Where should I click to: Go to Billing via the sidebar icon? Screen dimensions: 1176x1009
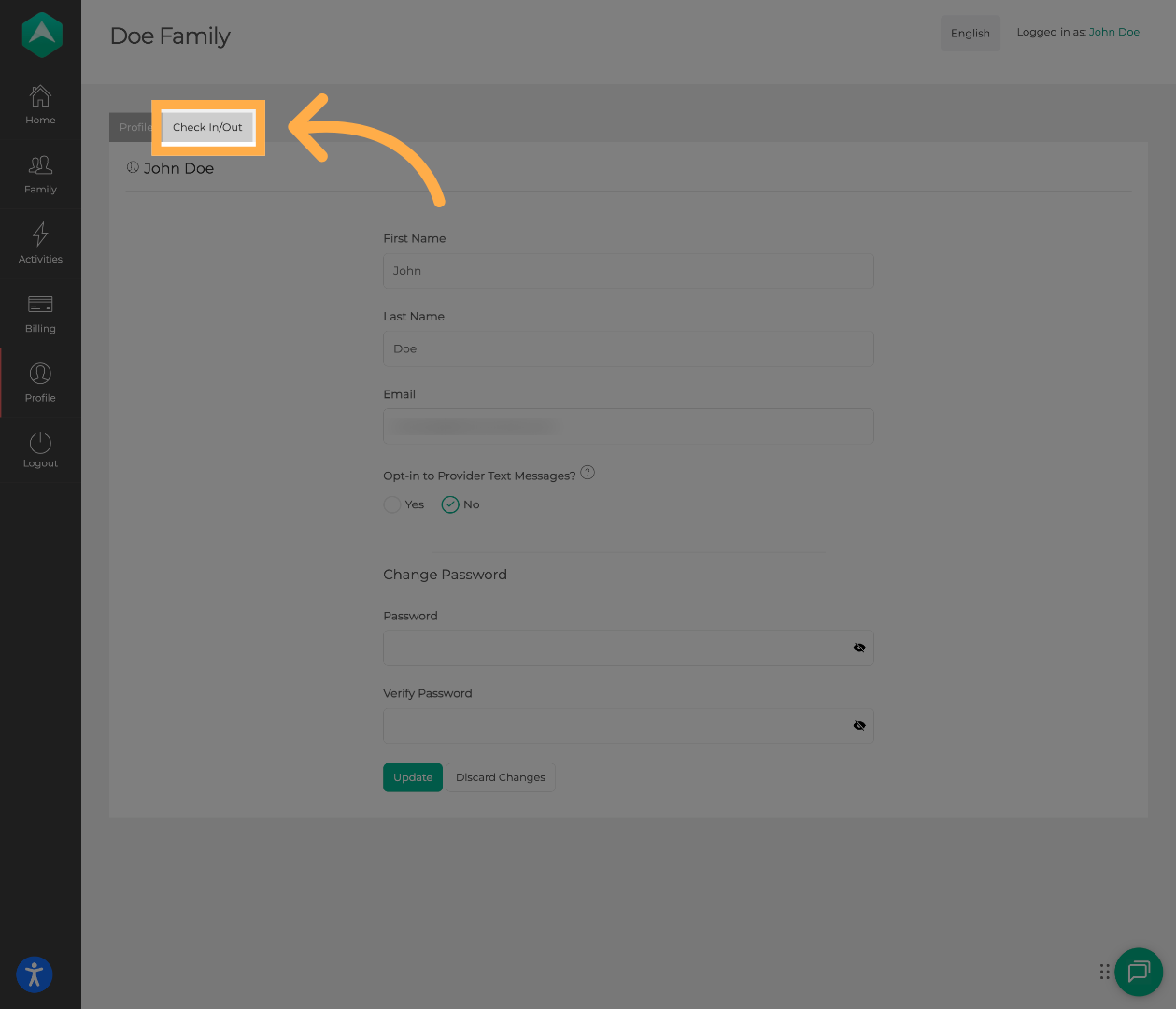(x=40, y=312)
